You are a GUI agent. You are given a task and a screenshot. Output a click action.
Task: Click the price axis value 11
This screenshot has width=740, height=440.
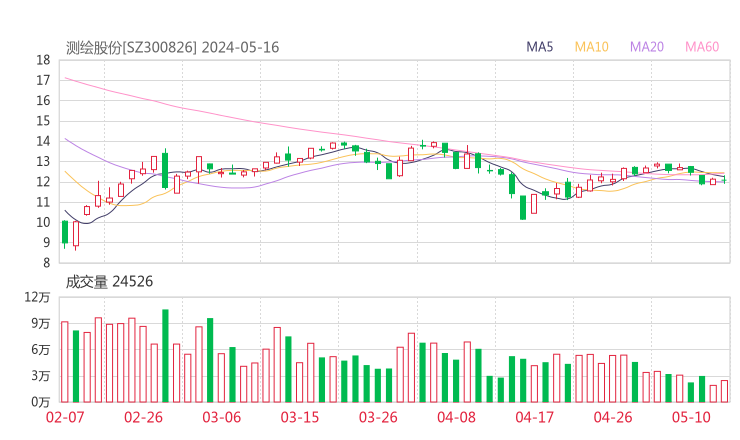click(43, 202)
